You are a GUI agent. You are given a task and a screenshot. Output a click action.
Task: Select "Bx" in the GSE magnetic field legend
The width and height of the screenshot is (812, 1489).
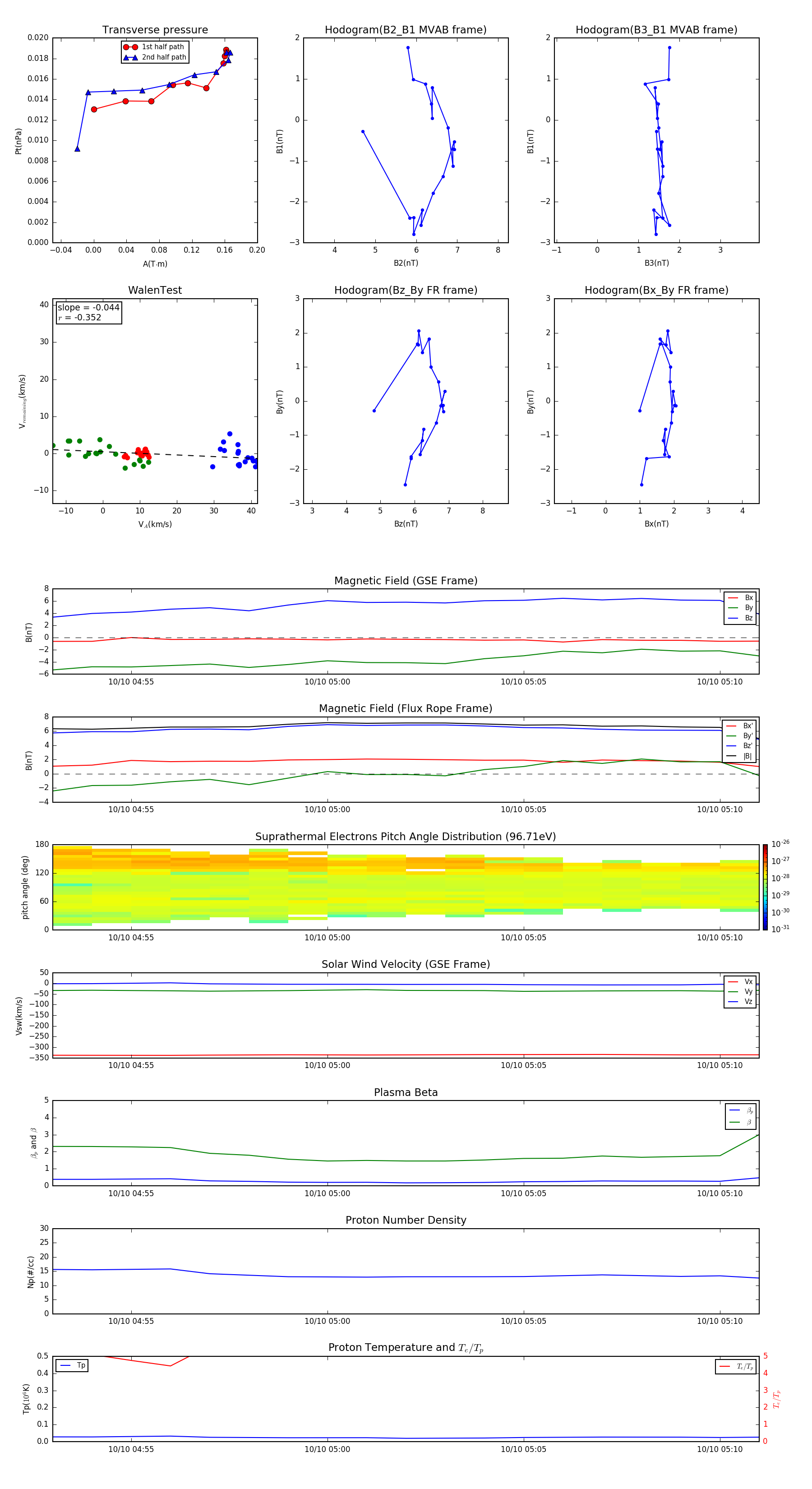click(741, 598)
